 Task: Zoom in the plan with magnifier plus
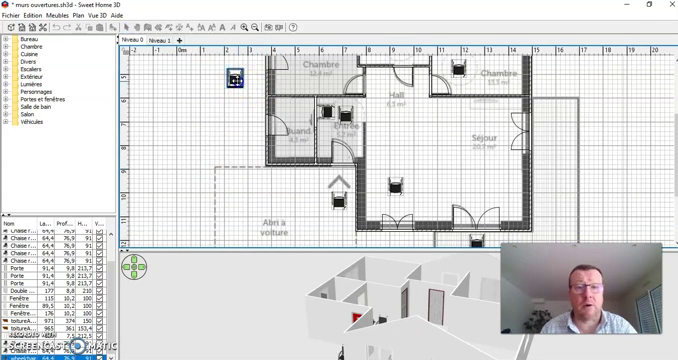(x=244, y=27)
